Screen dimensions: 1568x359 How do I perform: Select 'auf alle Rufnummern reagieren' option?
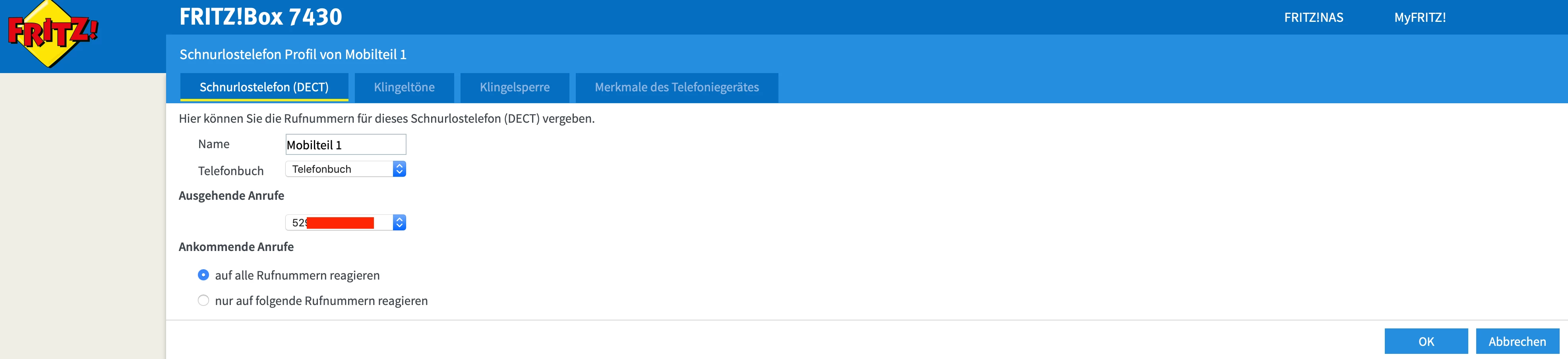point(203,275)
